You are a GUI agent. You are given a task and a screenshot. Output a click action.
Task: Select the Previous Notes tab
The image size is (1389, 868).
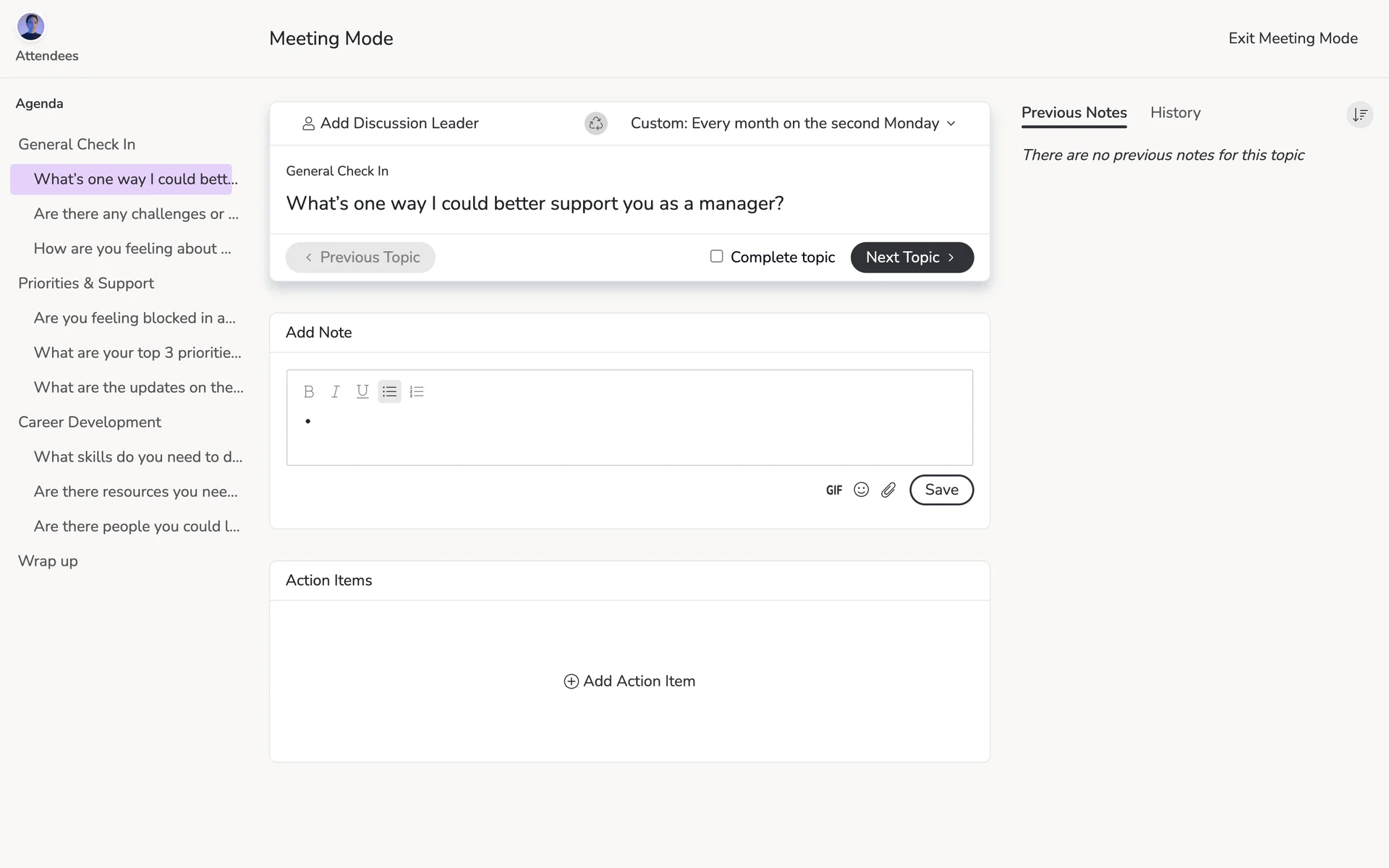pos(1074,113)
